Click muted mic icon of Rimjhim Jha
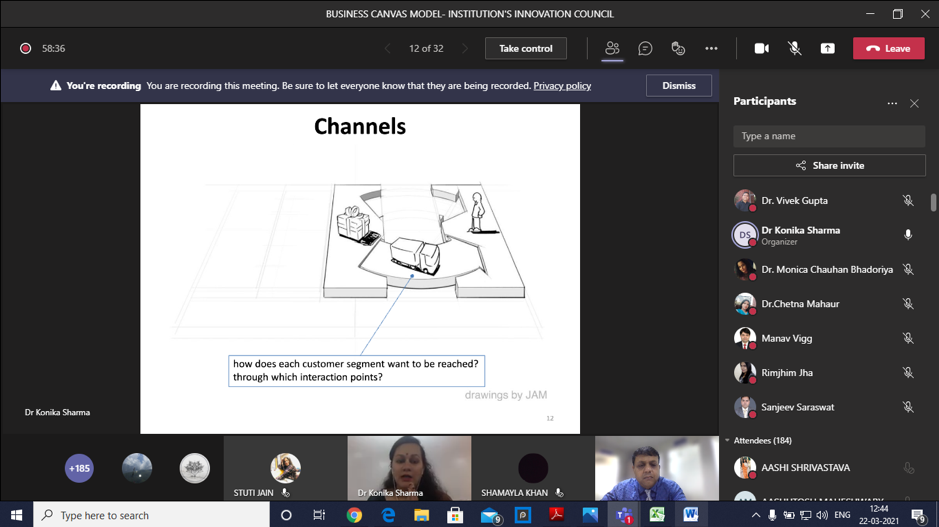This screenshot has width=939, height=527. pos(908,372)
